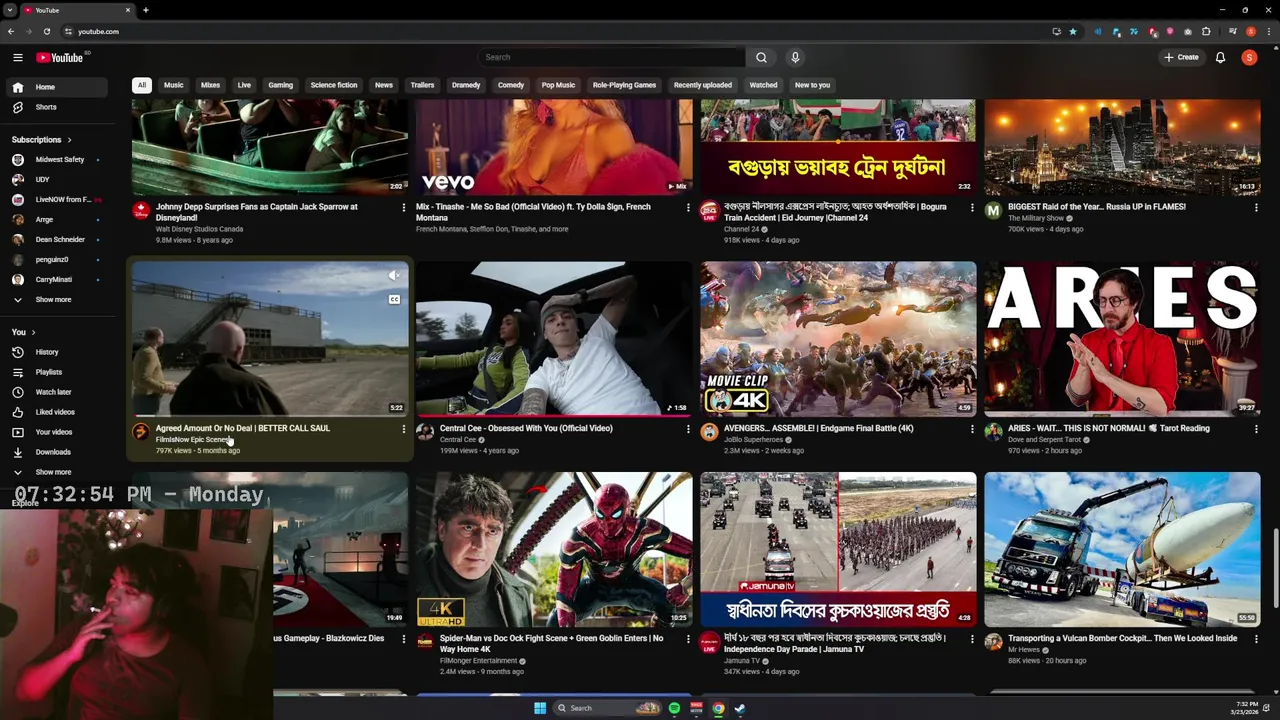Image resolution: width=1280 pixels, height=720 pixels.
Task: Reload the page in Chrome
Action: [46, 31]
